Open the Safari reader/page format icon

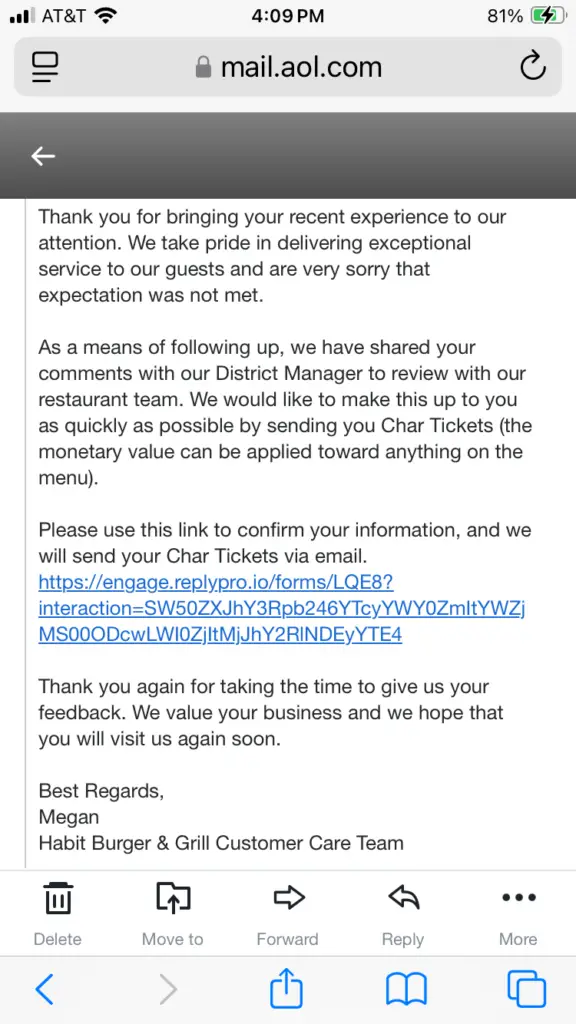44,67
